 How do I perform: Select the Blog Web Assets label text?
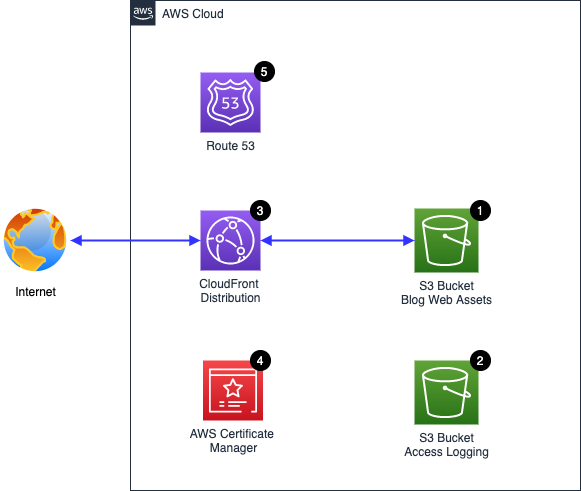pos(446,300)
